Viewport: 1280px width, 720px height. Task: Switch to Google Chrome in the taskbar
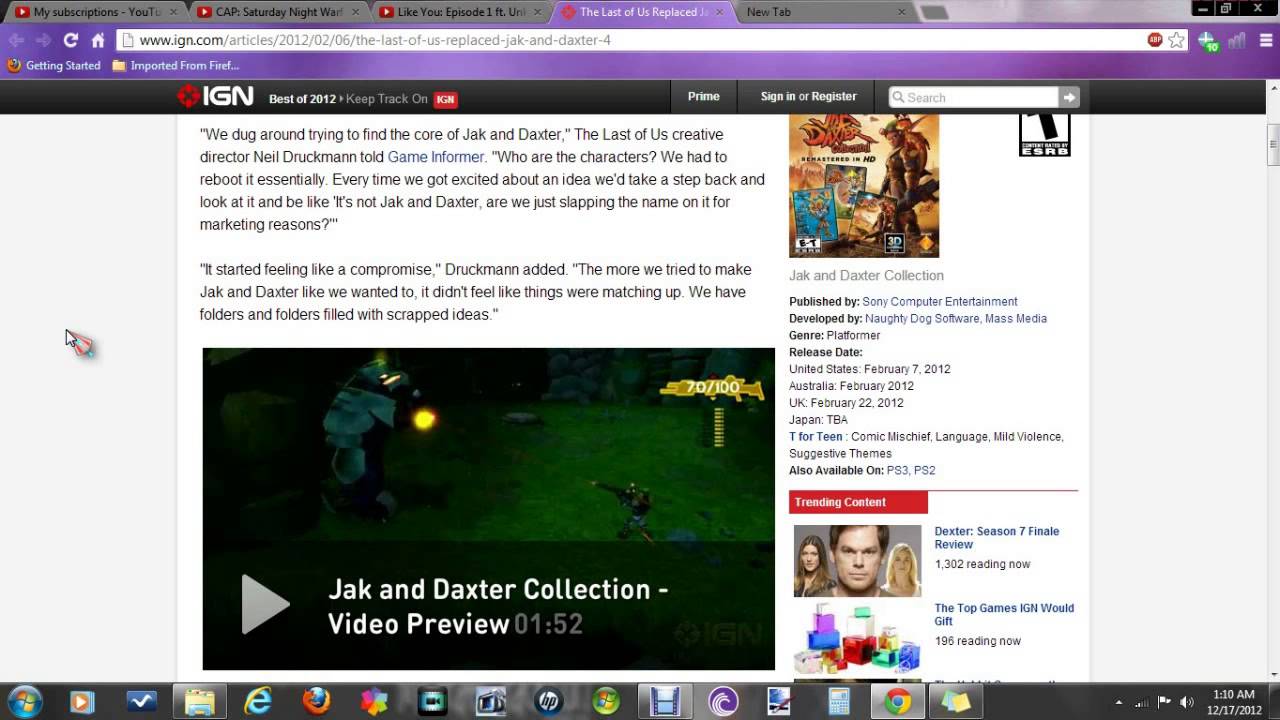[897, 702]
